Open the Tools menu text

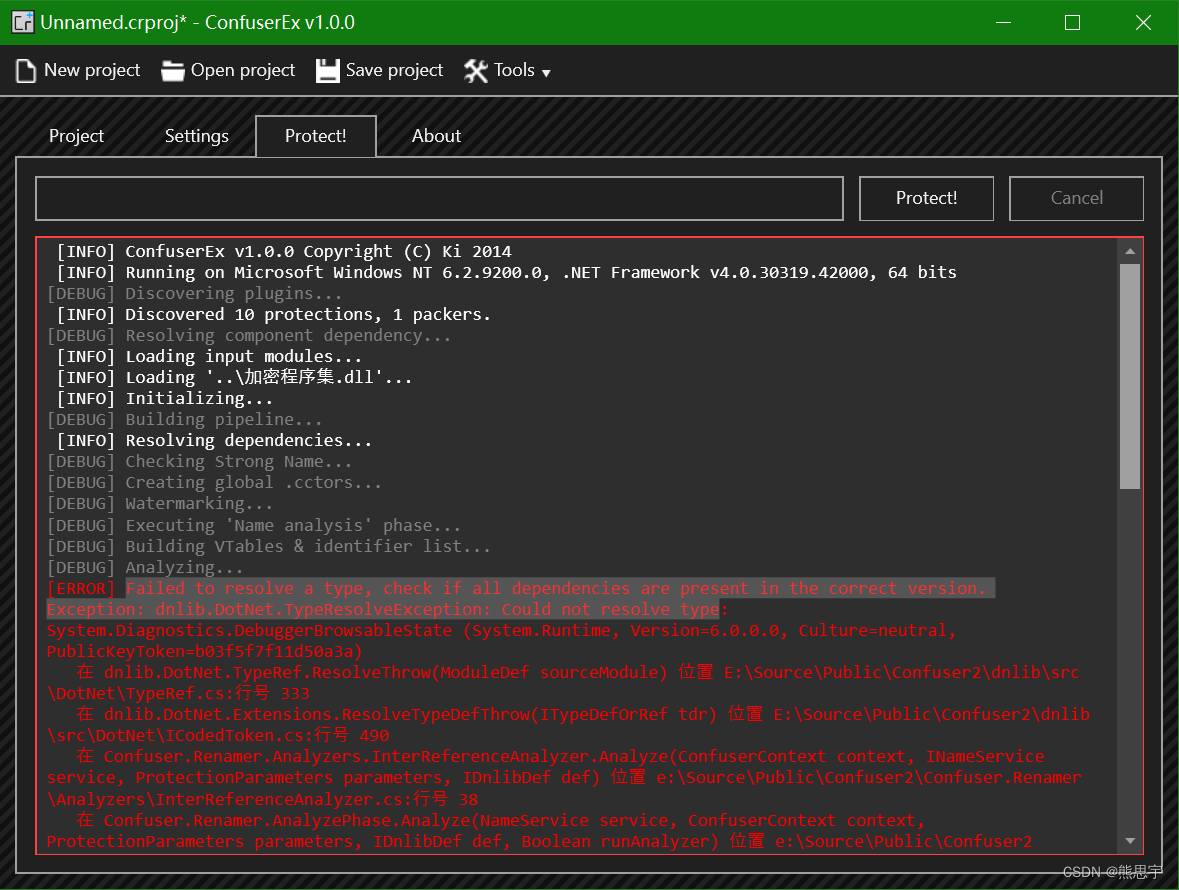(514, 70)
